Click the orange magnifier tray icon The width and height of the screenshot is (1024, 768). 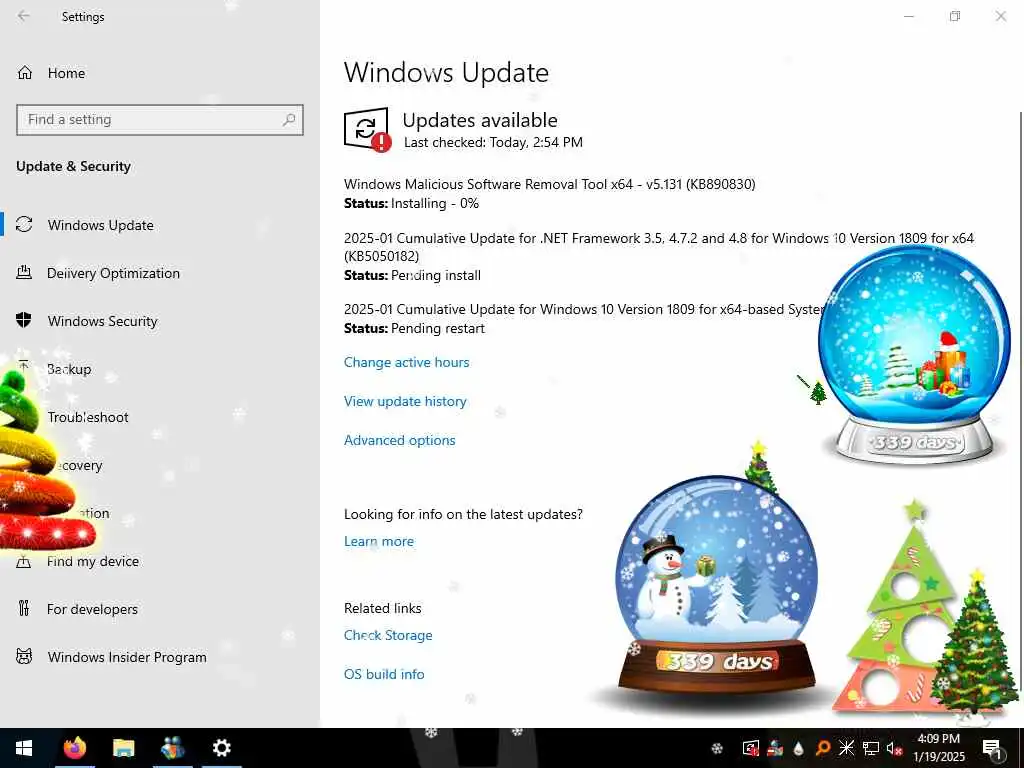(x=822, y=748)
